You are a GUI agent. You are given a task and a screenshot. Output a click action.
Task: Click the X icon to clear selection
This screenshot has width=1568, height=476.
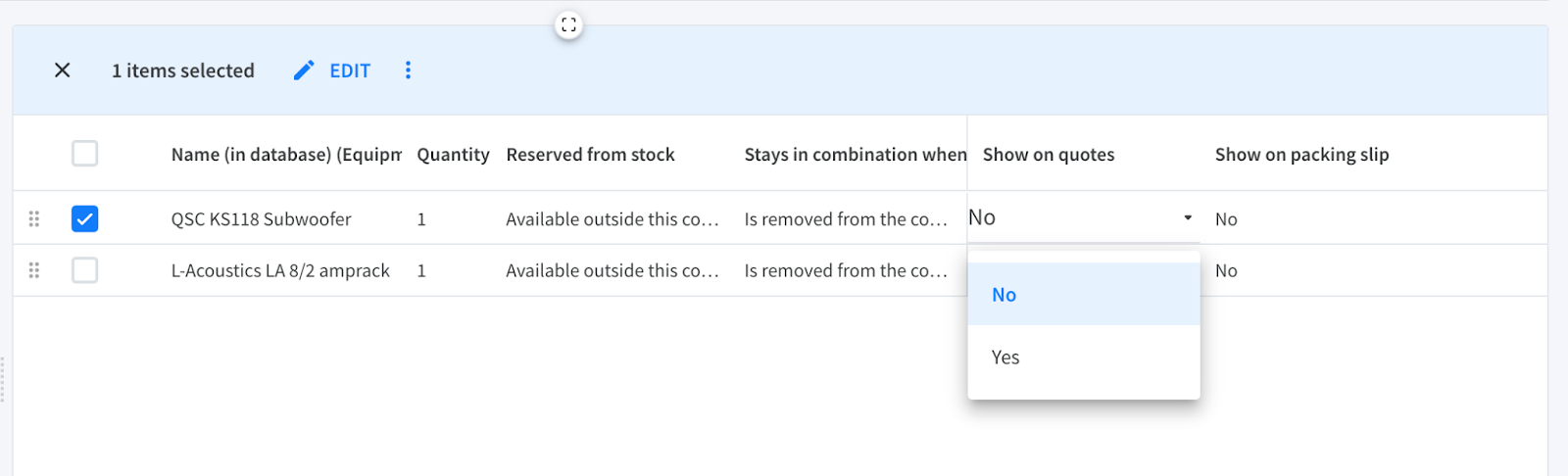(62, 71)
